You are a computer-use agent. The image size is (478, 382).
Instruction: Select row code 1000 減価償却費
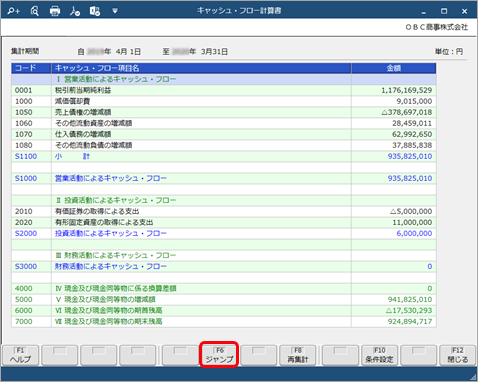(224, 101)
